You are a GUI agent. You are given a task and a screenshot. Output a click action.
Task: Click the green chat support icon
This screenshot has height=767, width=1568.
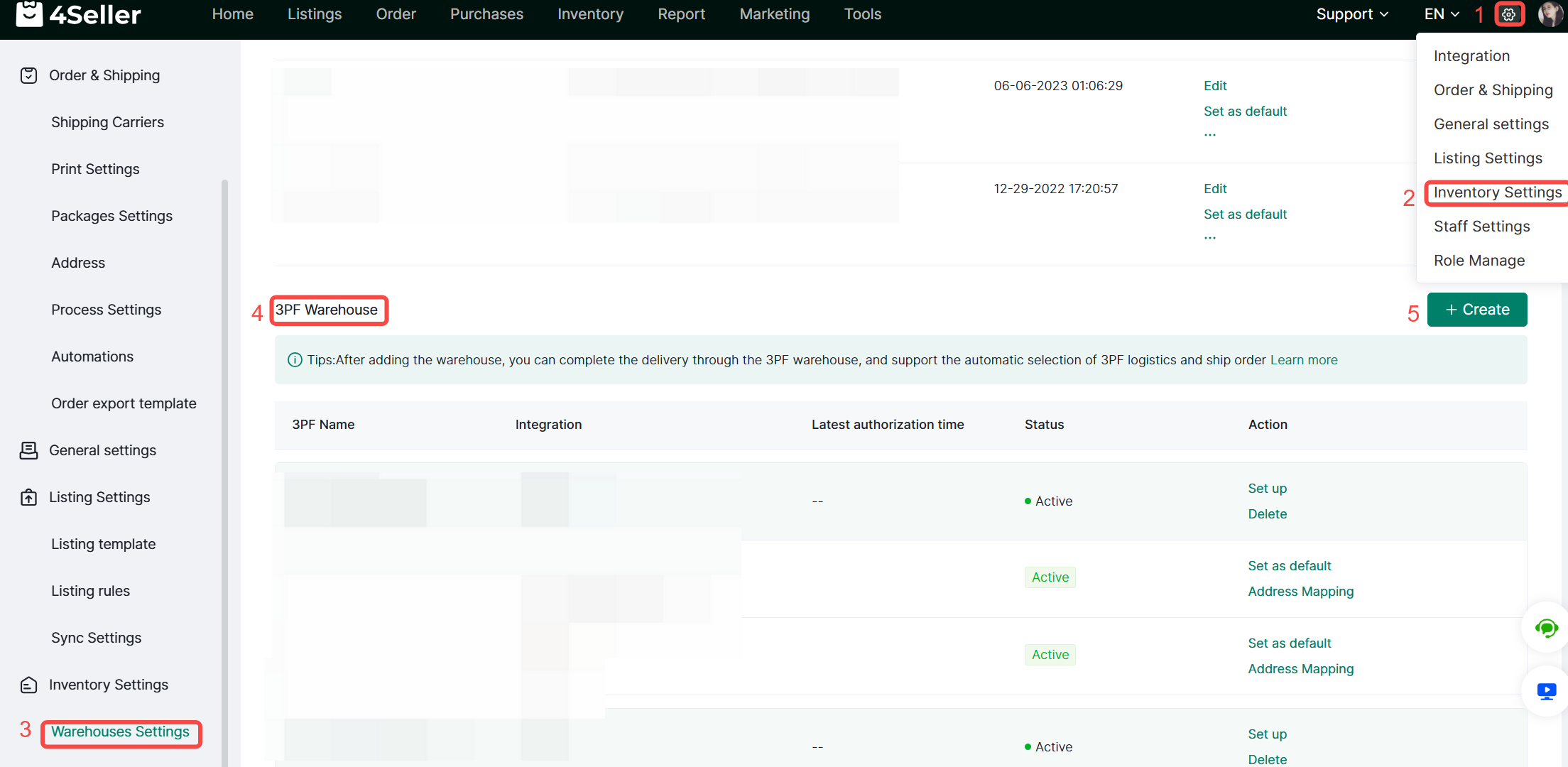click(1545, 628)
